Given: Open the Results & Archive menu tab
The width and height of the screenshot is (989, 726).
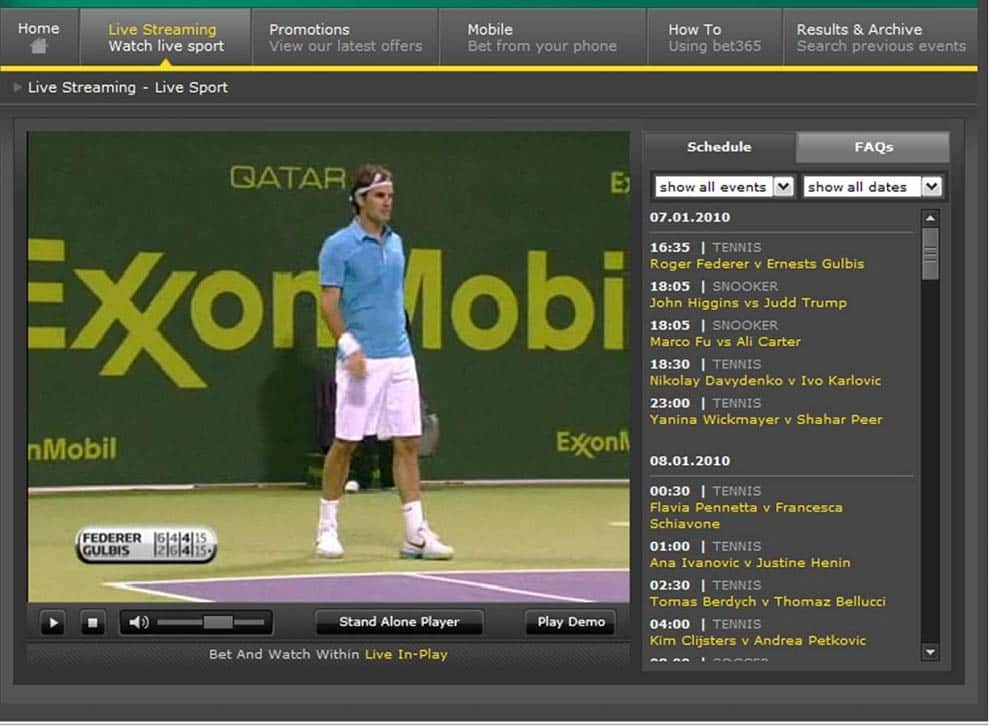Looking at the screenshot, I should (881, 38).
